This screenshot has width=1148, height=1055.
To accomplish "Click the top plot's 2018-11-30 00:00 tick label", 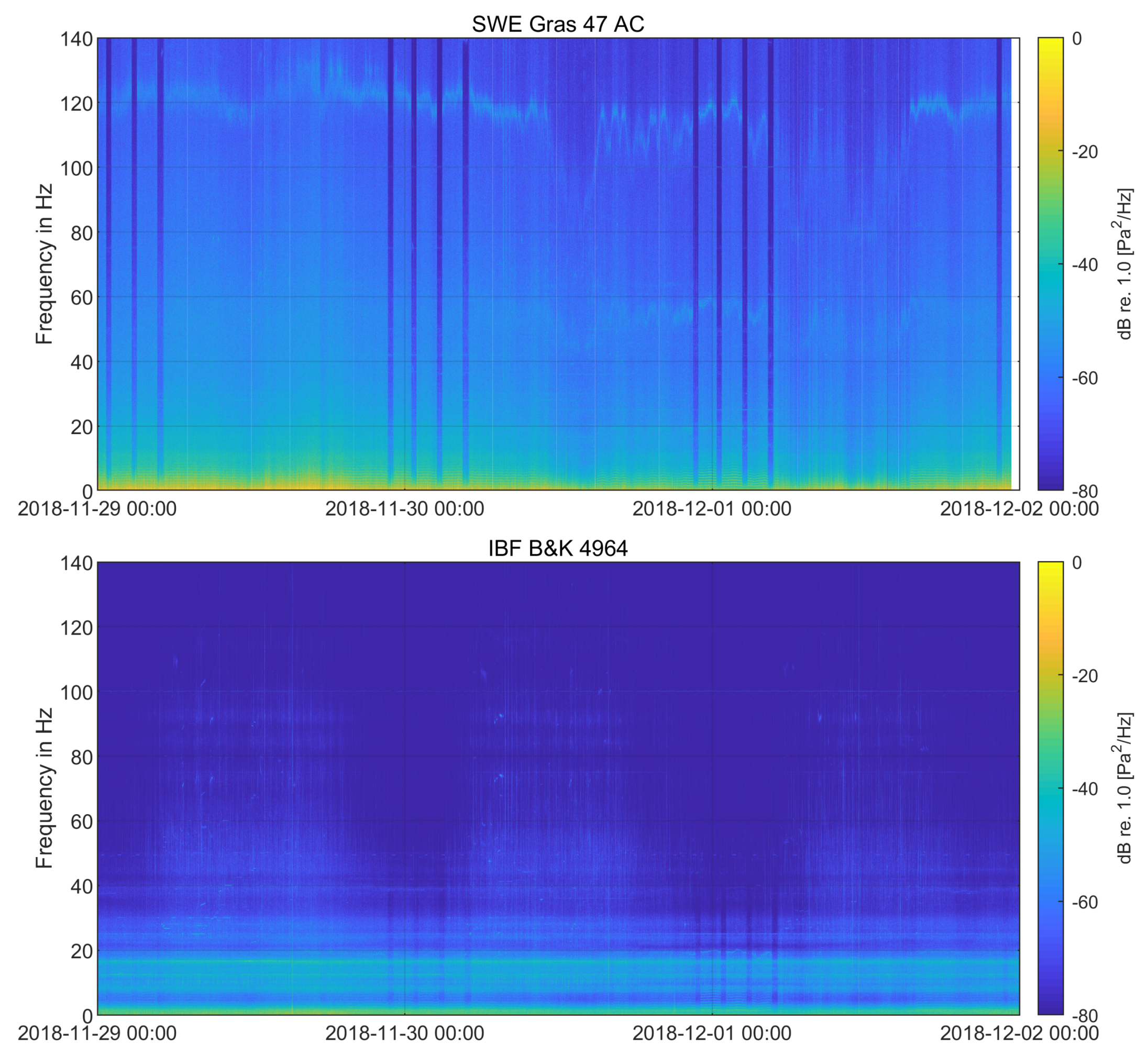I will click(404, 508).
